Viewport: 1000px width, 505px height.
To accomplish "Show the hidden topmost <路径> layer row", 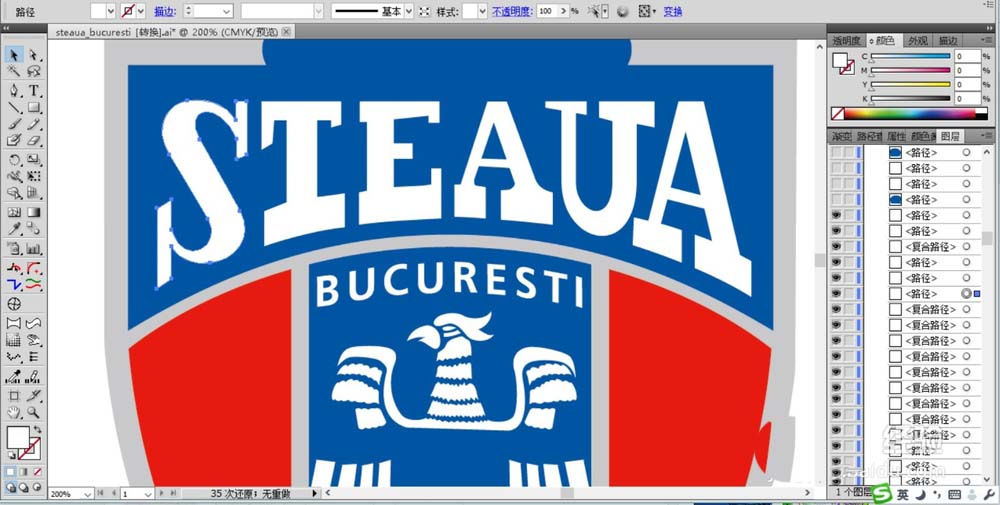I will (x=836, y=153).
